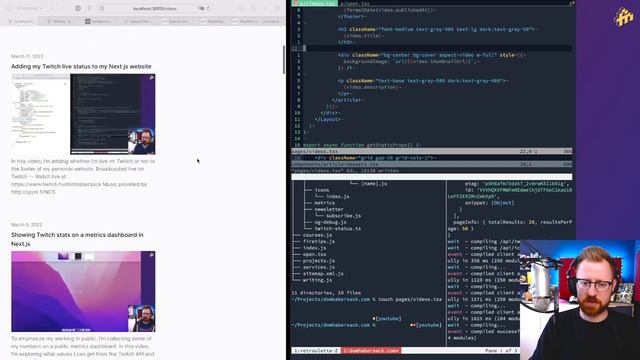
Task: Click the 'pageInfo: { totalResults' output line
Action: 513,222
